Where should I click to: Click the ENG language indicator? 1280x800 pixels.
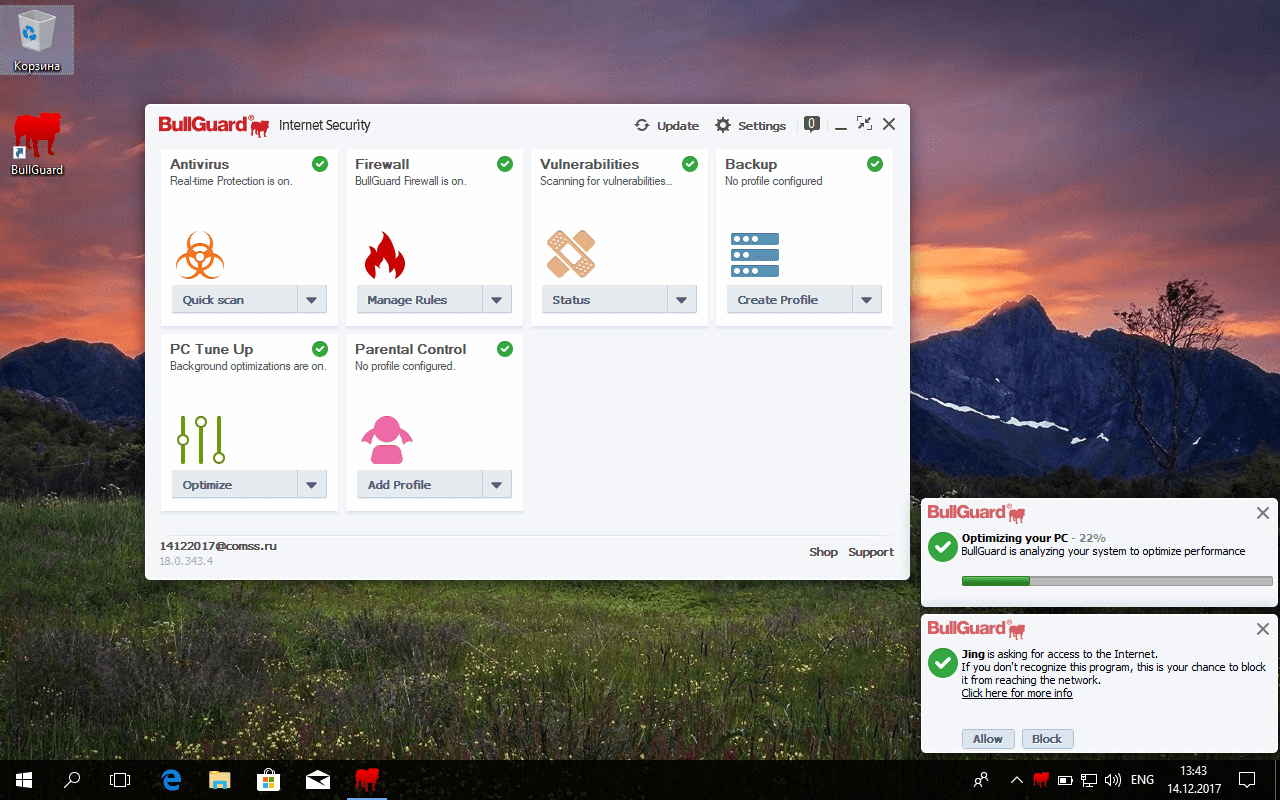(1142, 779)
